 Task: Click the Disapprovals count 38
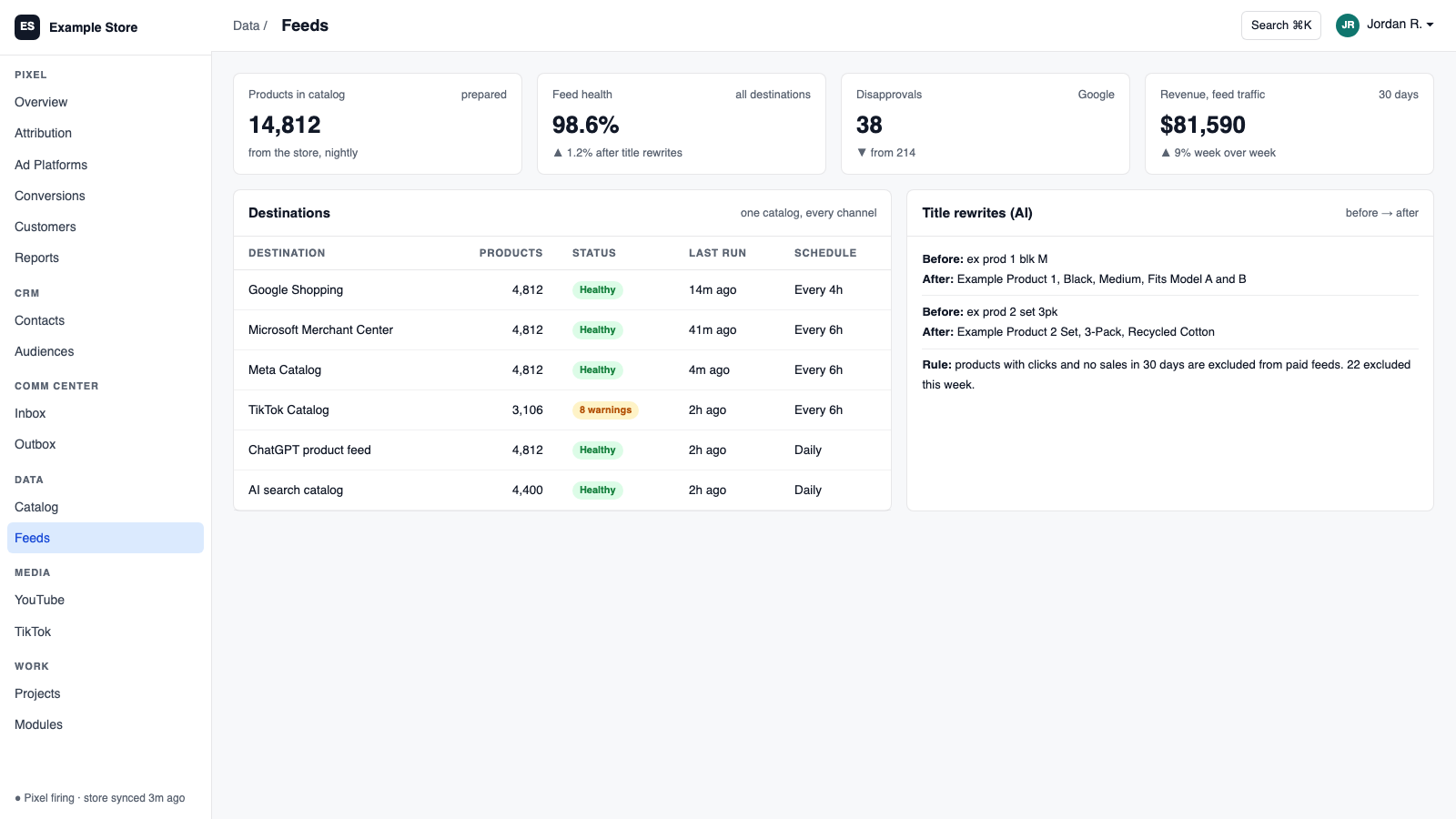coord(869,125)
